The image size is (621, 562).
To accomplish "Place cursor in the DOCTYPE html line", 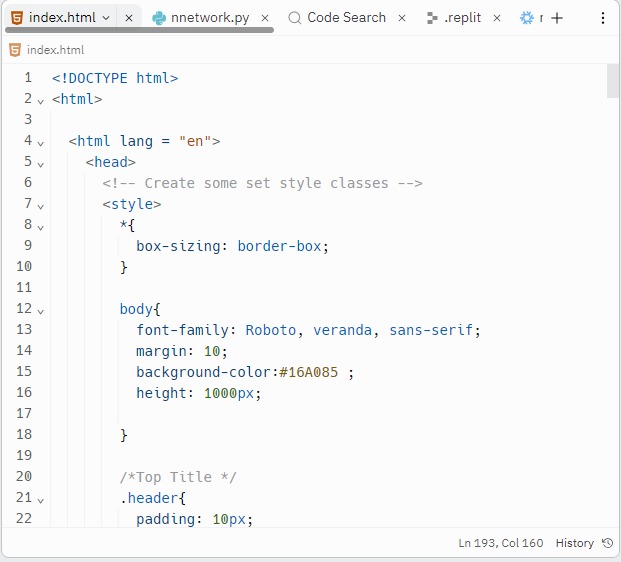I will 115,78.
